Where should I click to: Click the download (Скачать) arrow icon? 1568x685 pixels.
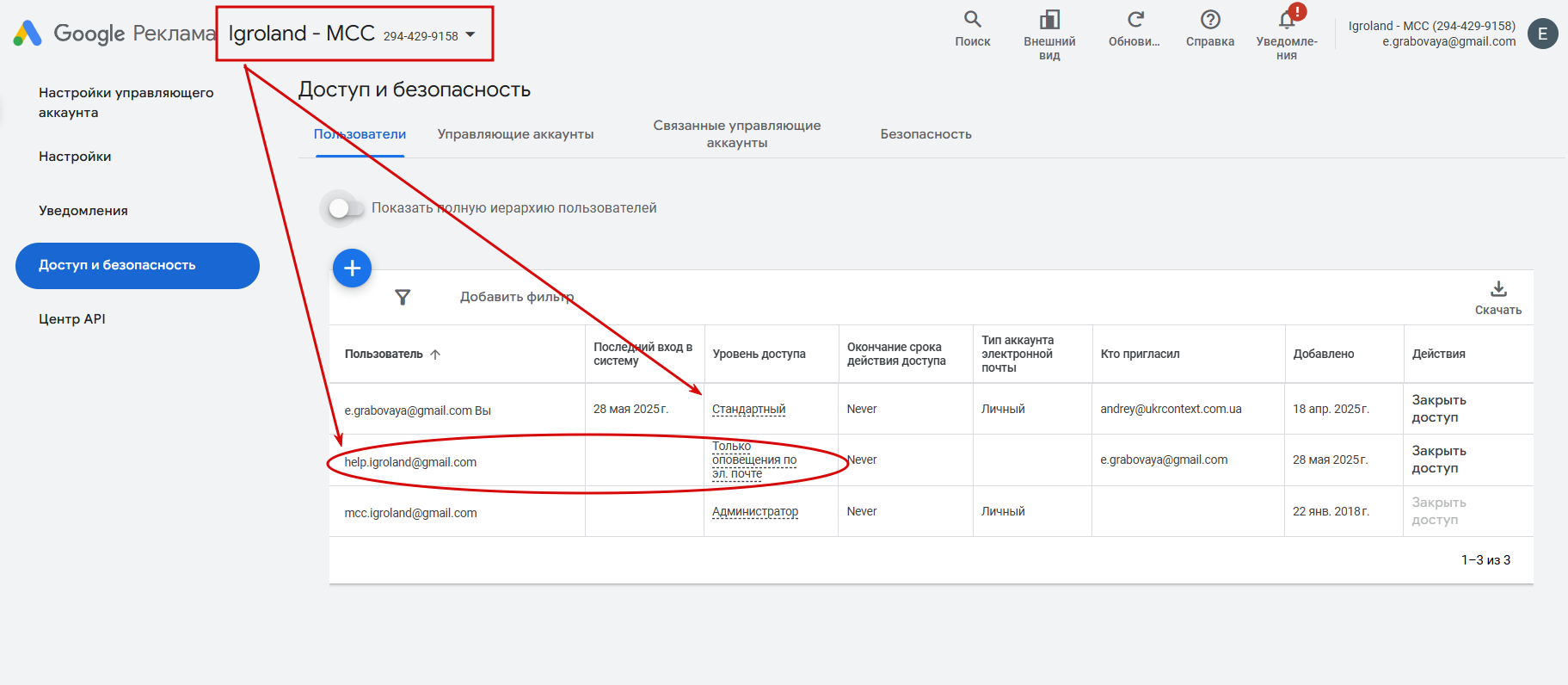click(1498, 289)
